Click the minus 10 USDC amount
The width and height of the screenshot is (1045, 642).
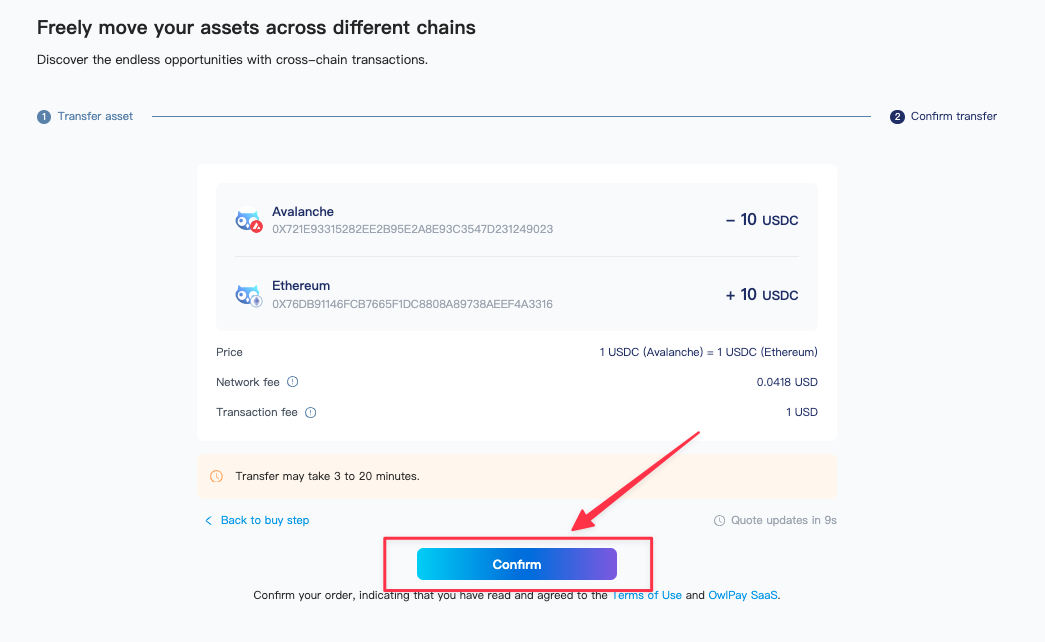pos(762,220)
